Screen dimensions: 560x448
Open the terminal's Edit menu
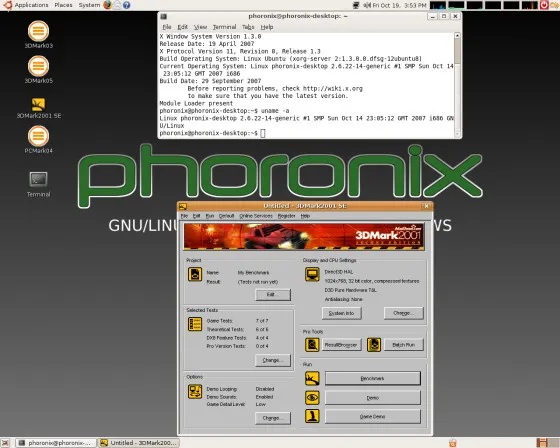point(182,27)
